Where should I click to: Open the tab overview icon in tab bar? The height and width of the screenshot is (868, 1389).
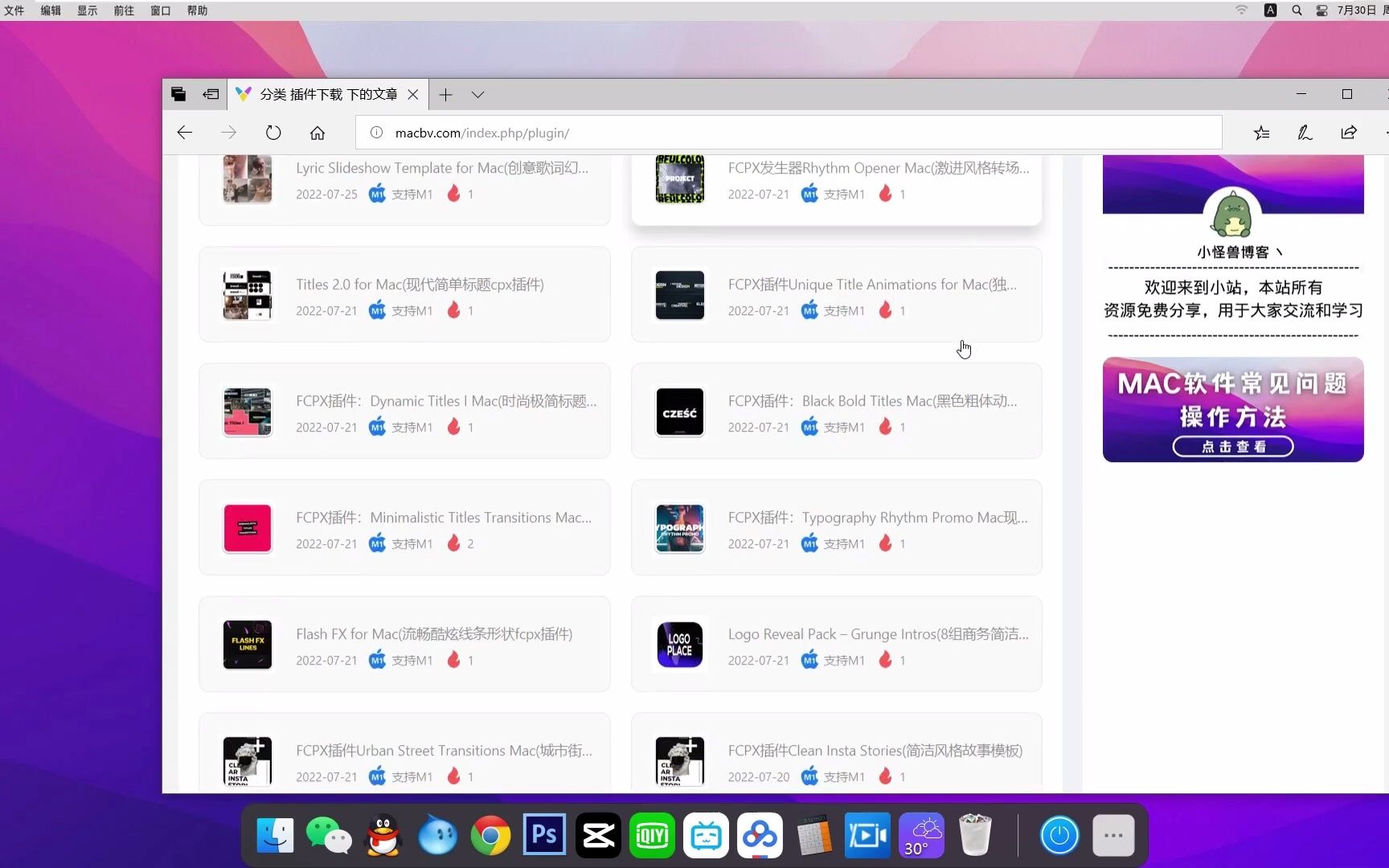(178, 94)
